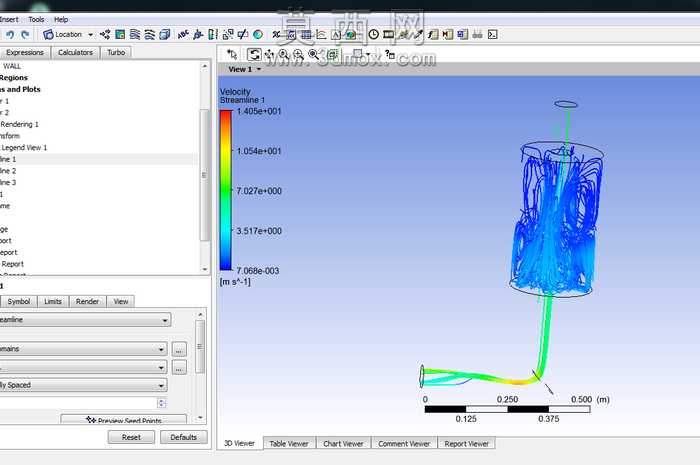This screenshot has width=700, height=465.
Task: Insert a Table from toolbar
Action: [306, 34]
